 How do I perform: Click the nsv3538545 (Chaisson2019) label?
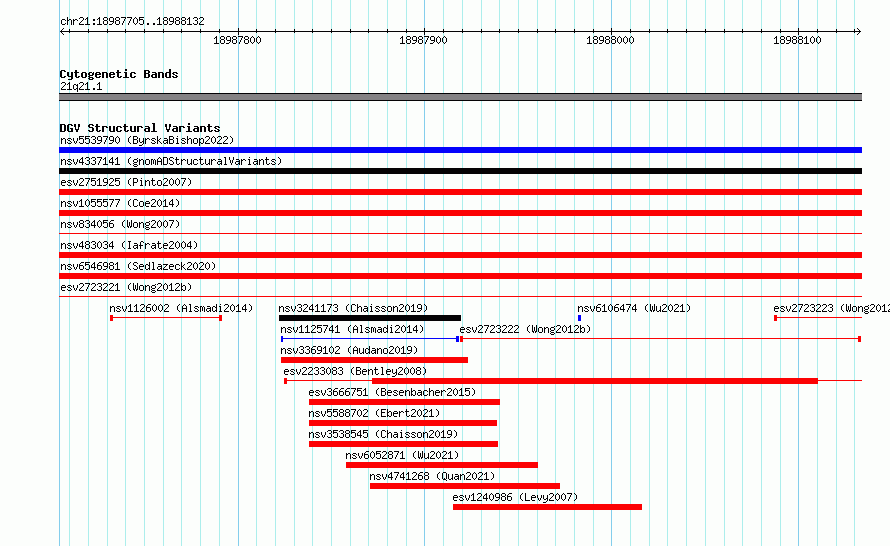point(383,434)
